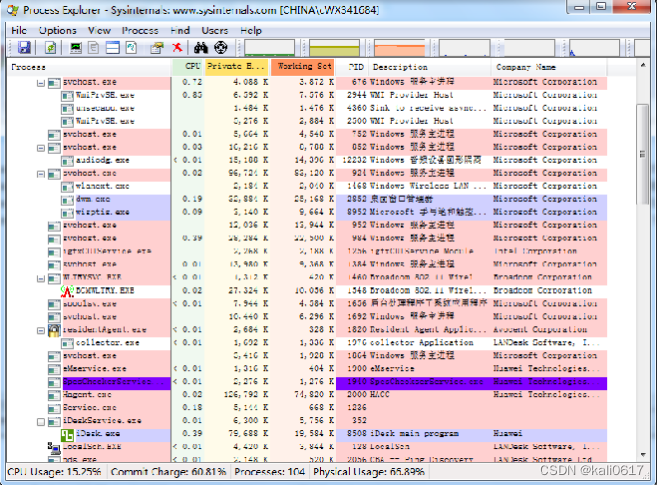
Task: Sort by Private Bytes column header
Action: [237, 67]
